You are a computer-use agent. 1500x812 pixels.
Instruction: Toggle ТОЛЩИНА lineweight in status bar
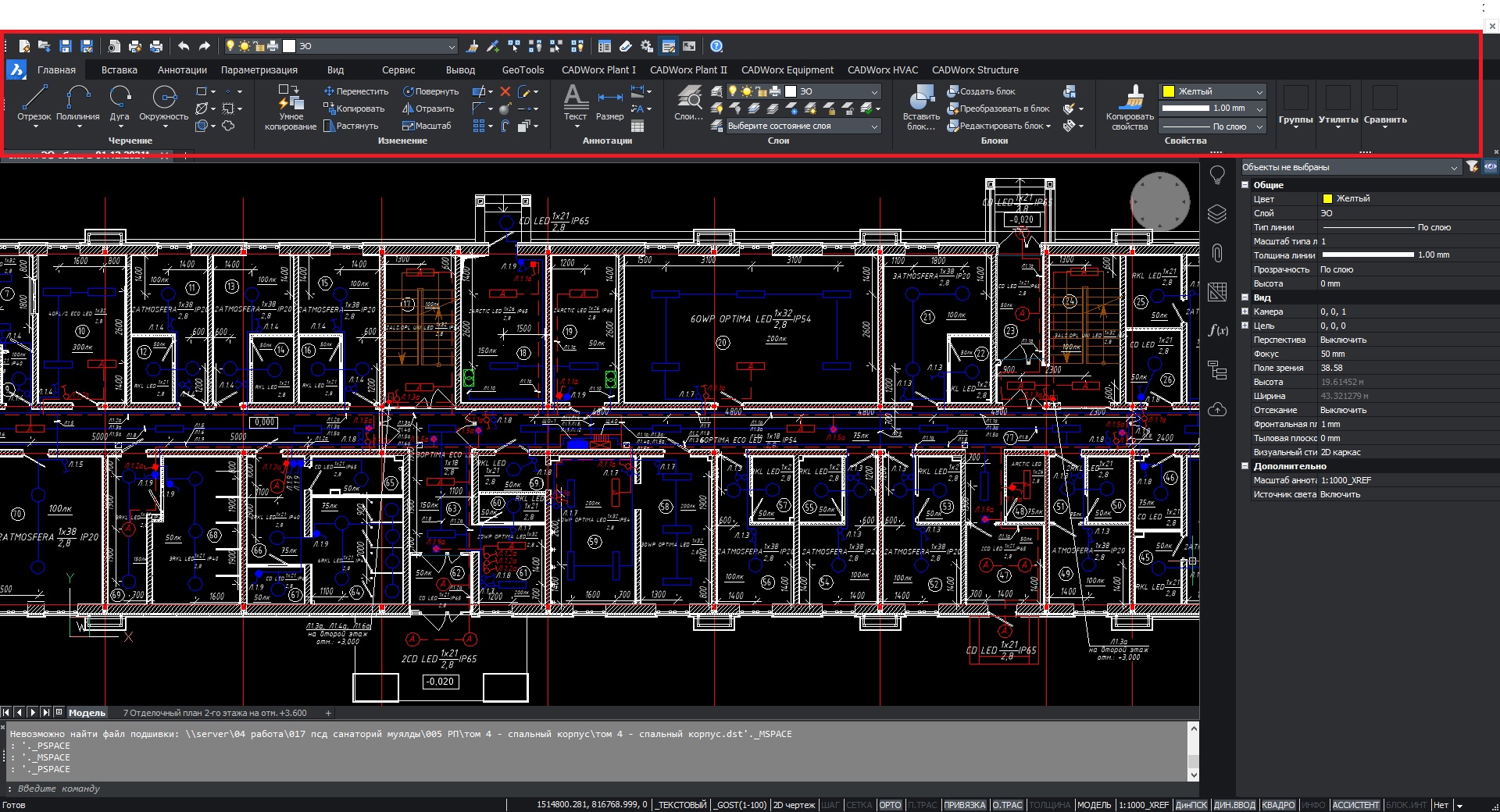tap(1049, 805)
